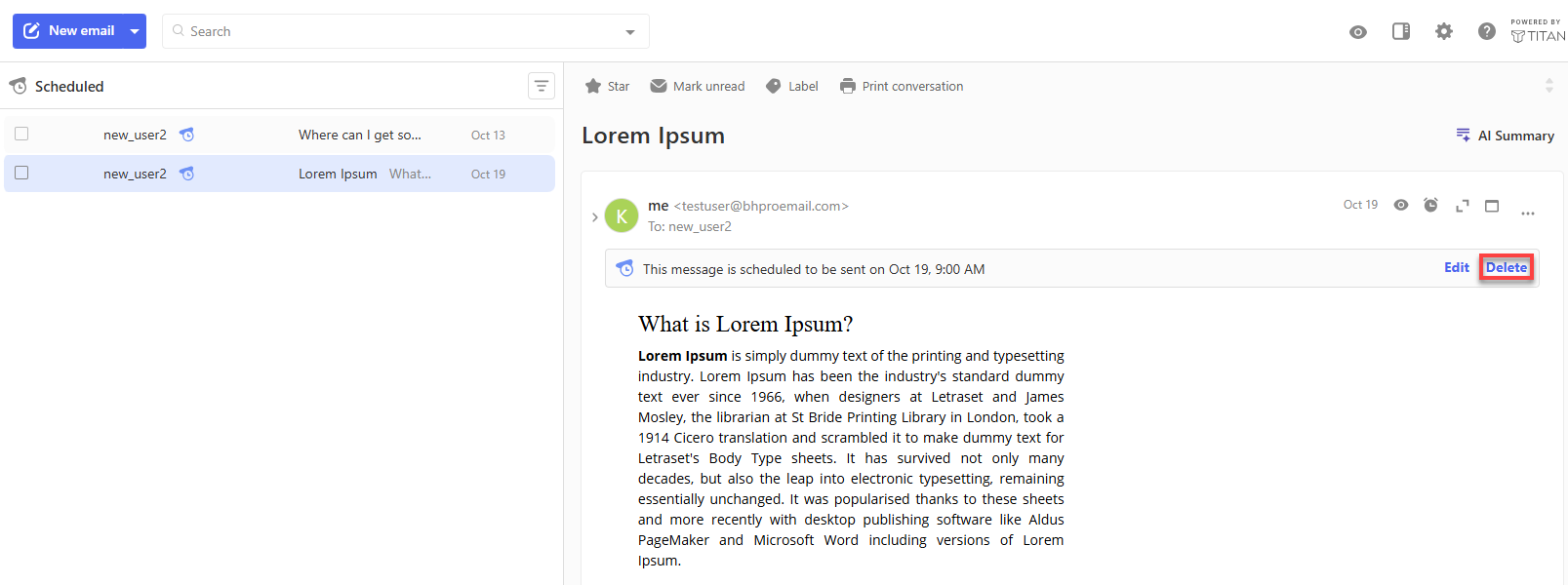Tick checkbox for the Oct 13 email
This screenshot has width=1568, height=585.
[x=21, y=134]
